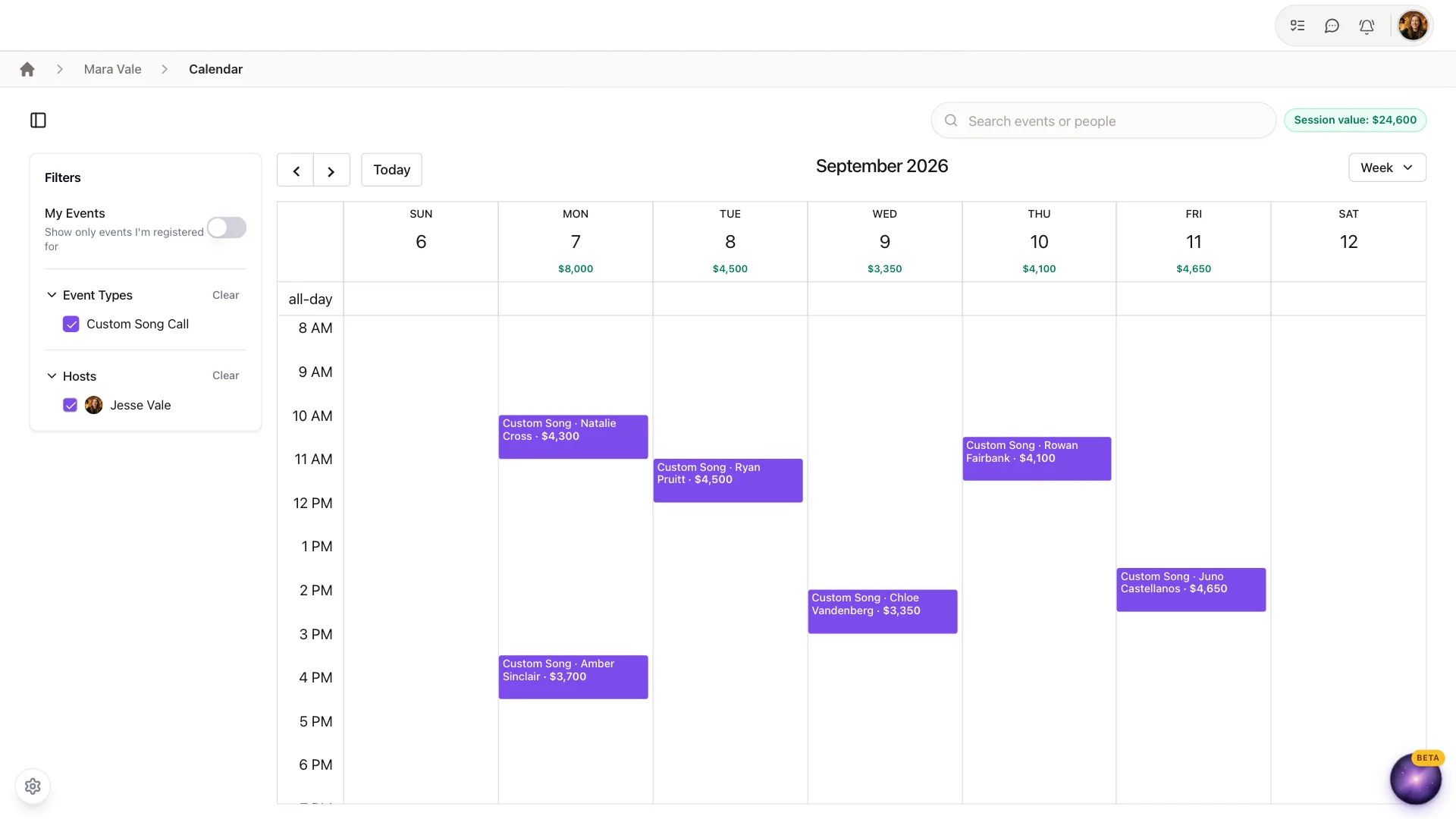Screen dimensions: 1456x819
Task: Go to the previous week arrow
Action: 296,170
